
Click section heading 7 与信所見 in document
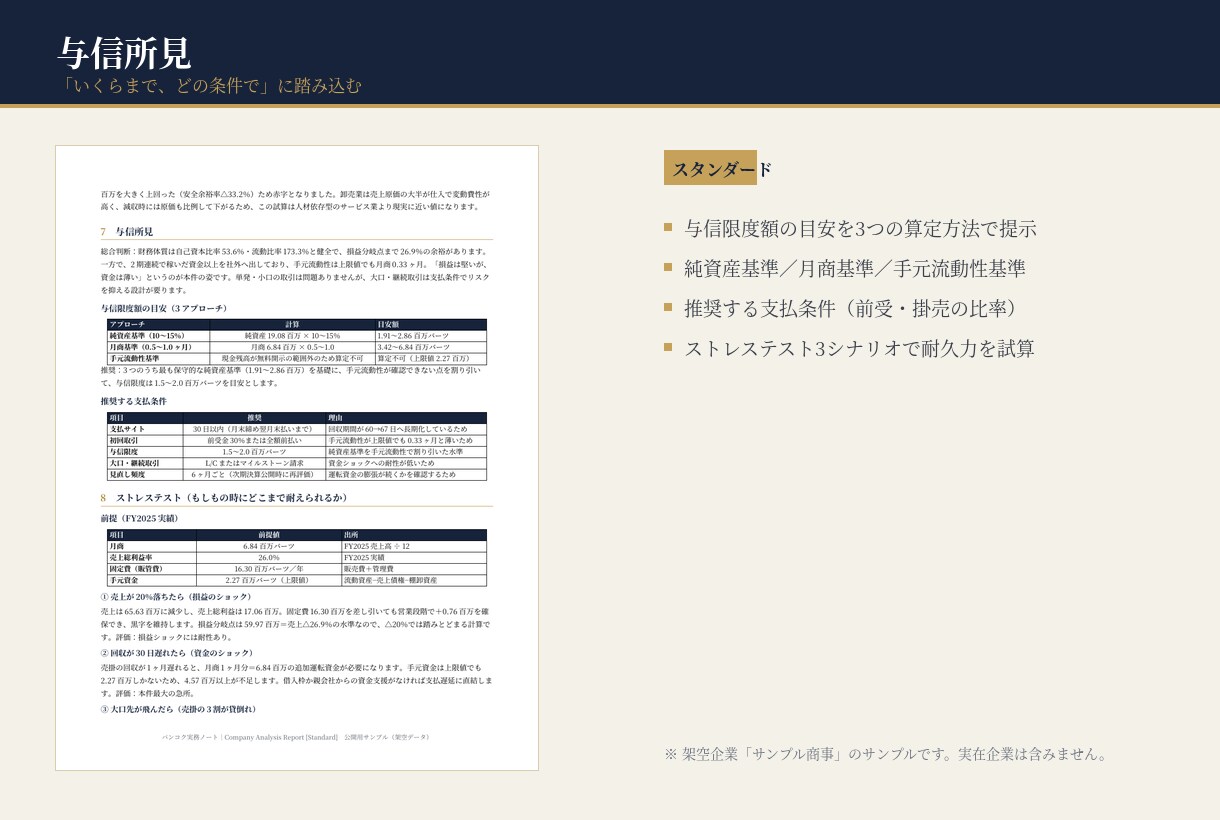127,231
